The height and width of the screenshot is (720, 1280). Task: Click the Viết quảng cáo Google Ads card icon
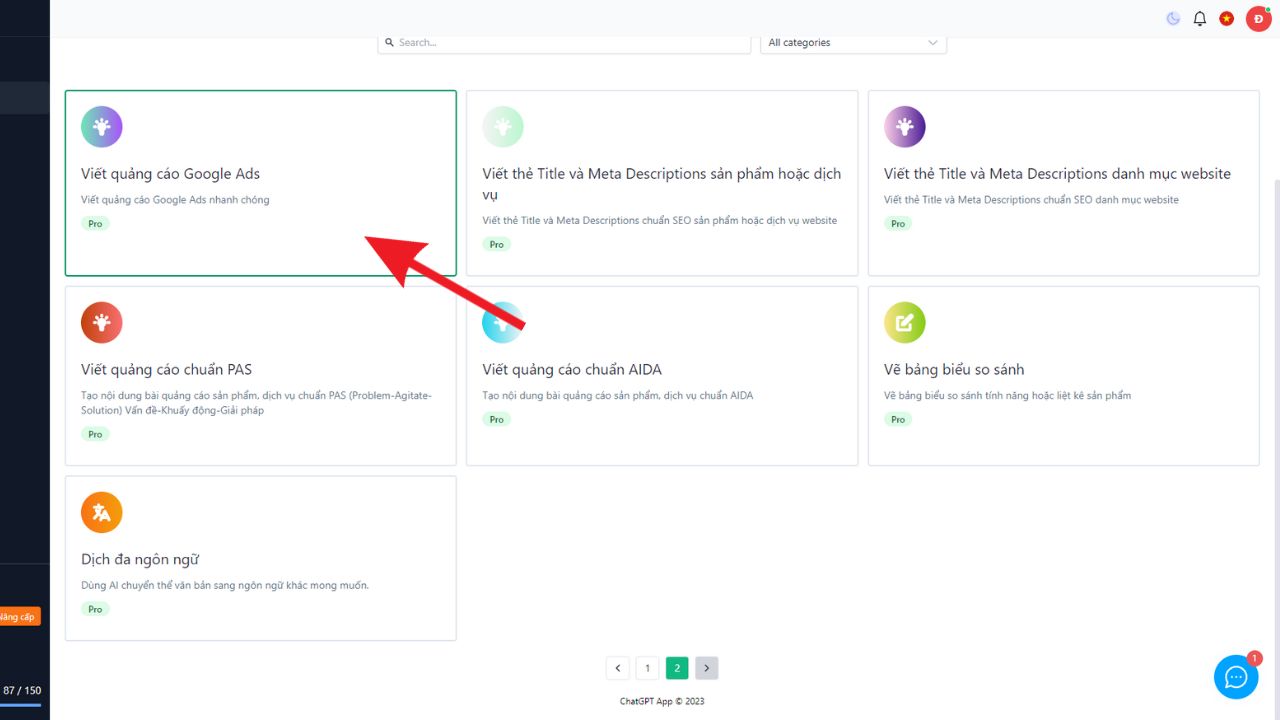tap(102, 127)
